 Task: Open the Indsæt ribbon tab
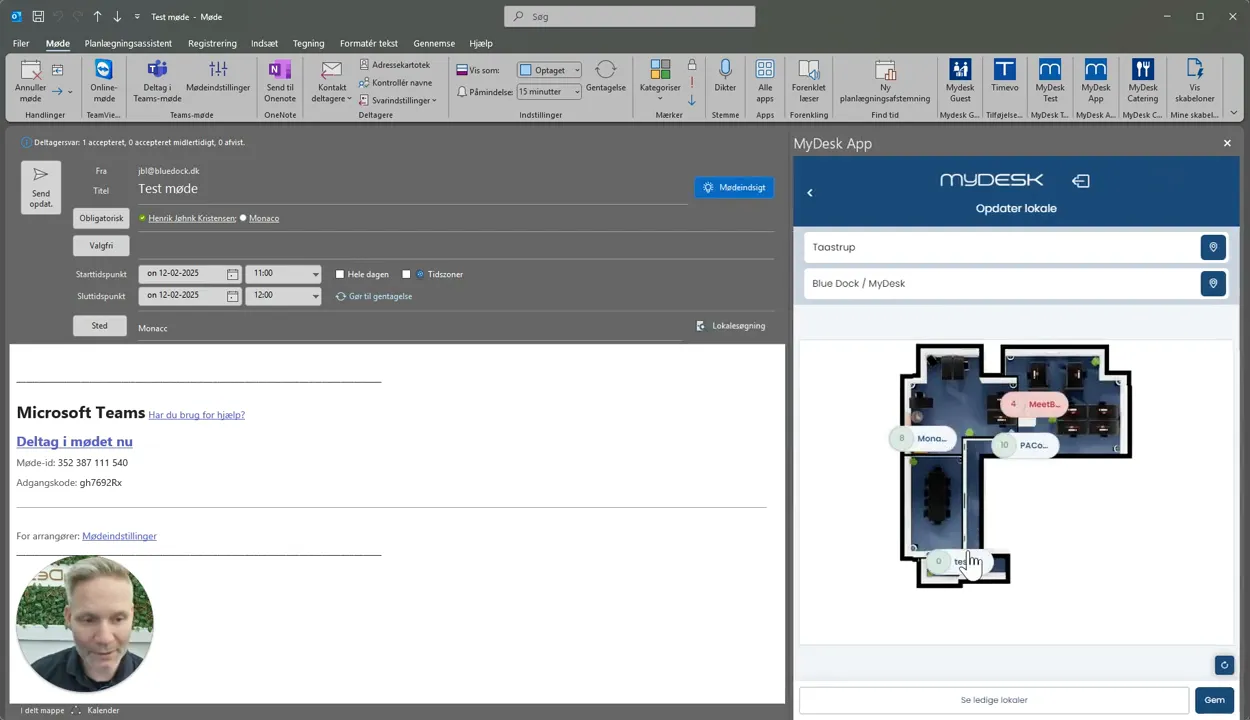coord(264,43)
